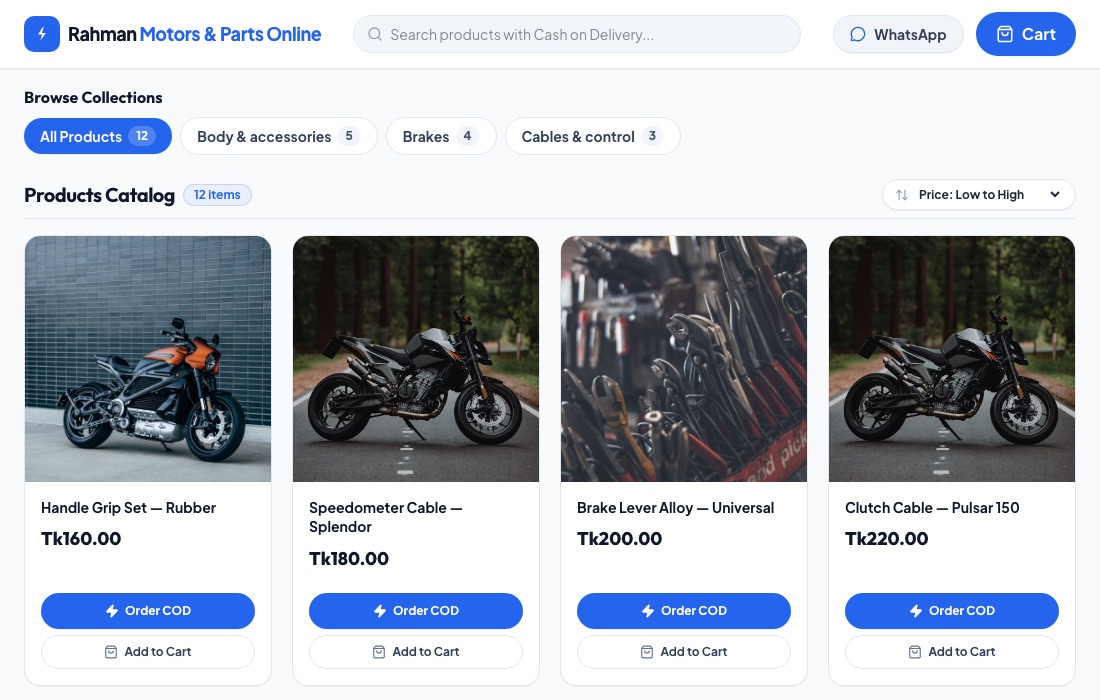Open the Cables & control collection
The image size is (1100, 700).
point(593,136)
